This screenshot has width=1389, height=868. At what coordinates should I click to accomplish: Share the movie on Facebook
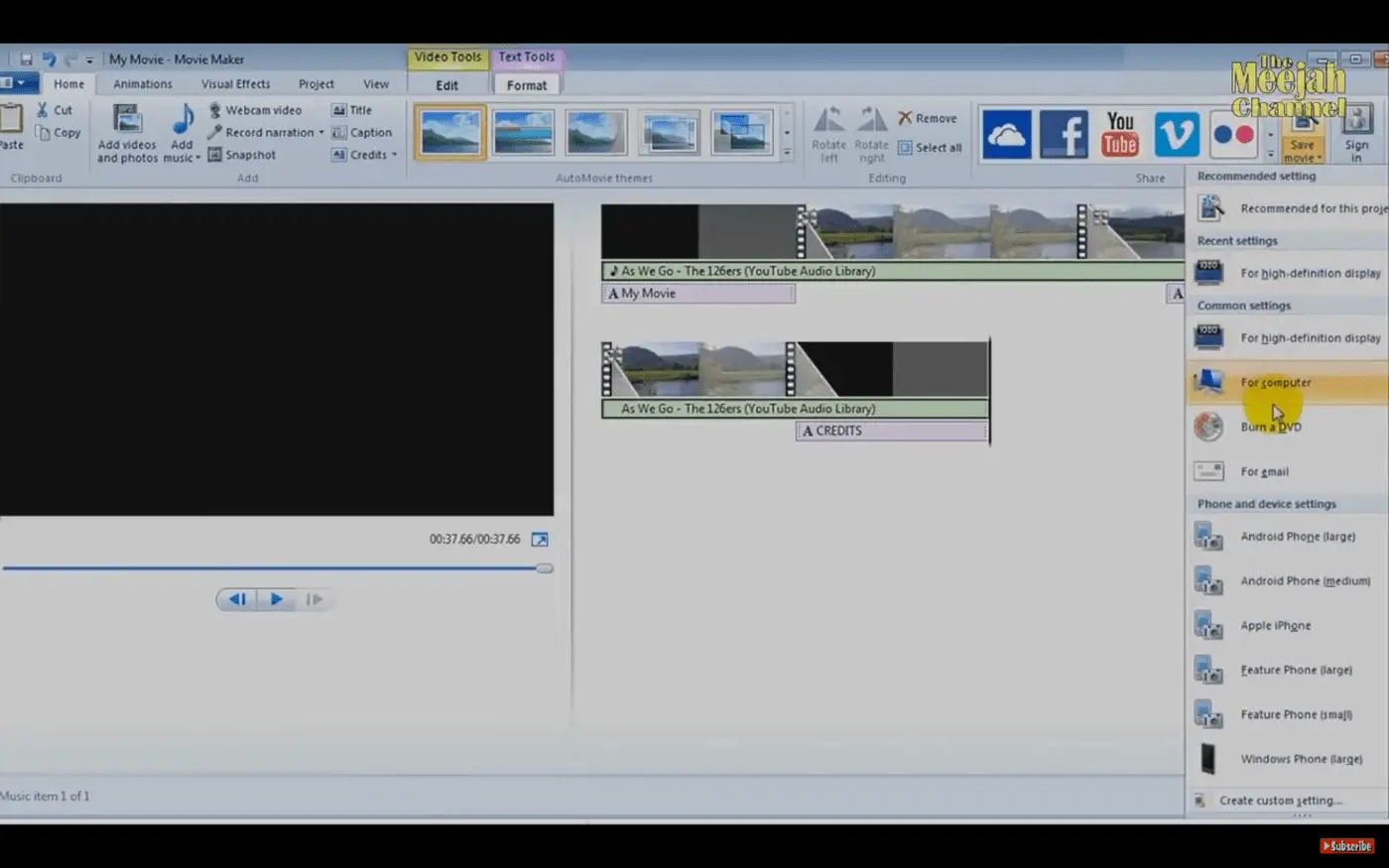[1064, 134]
